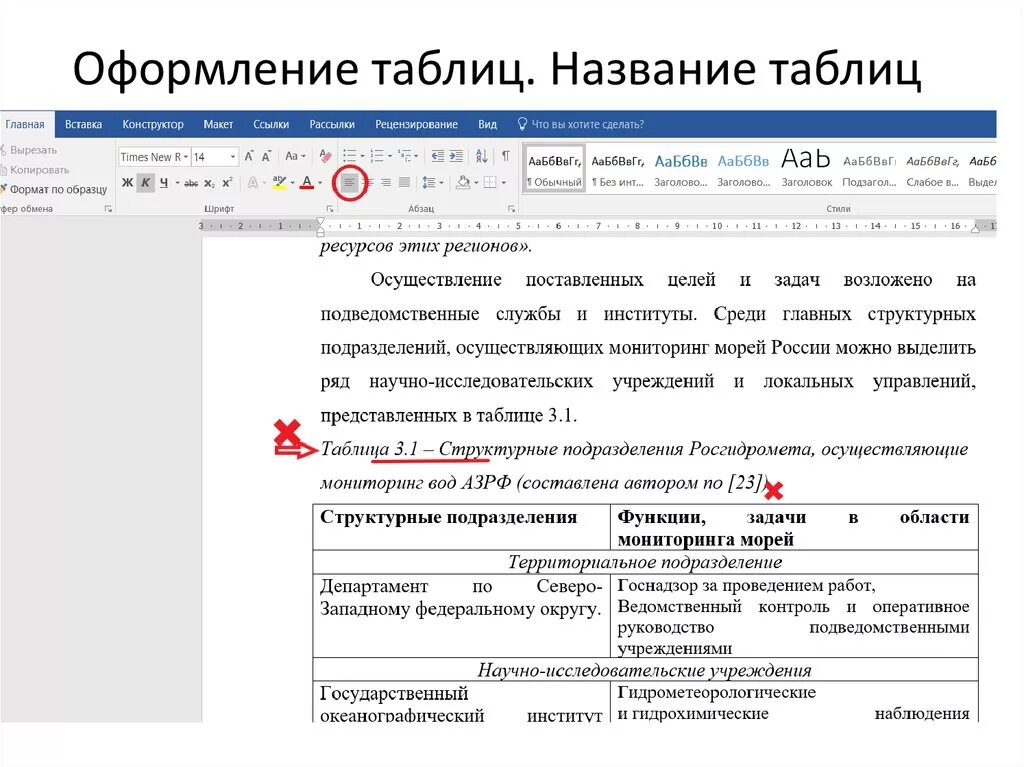Click the line spacing icon
Screen dimensions: 1024x767
click(x=429, y=182)
